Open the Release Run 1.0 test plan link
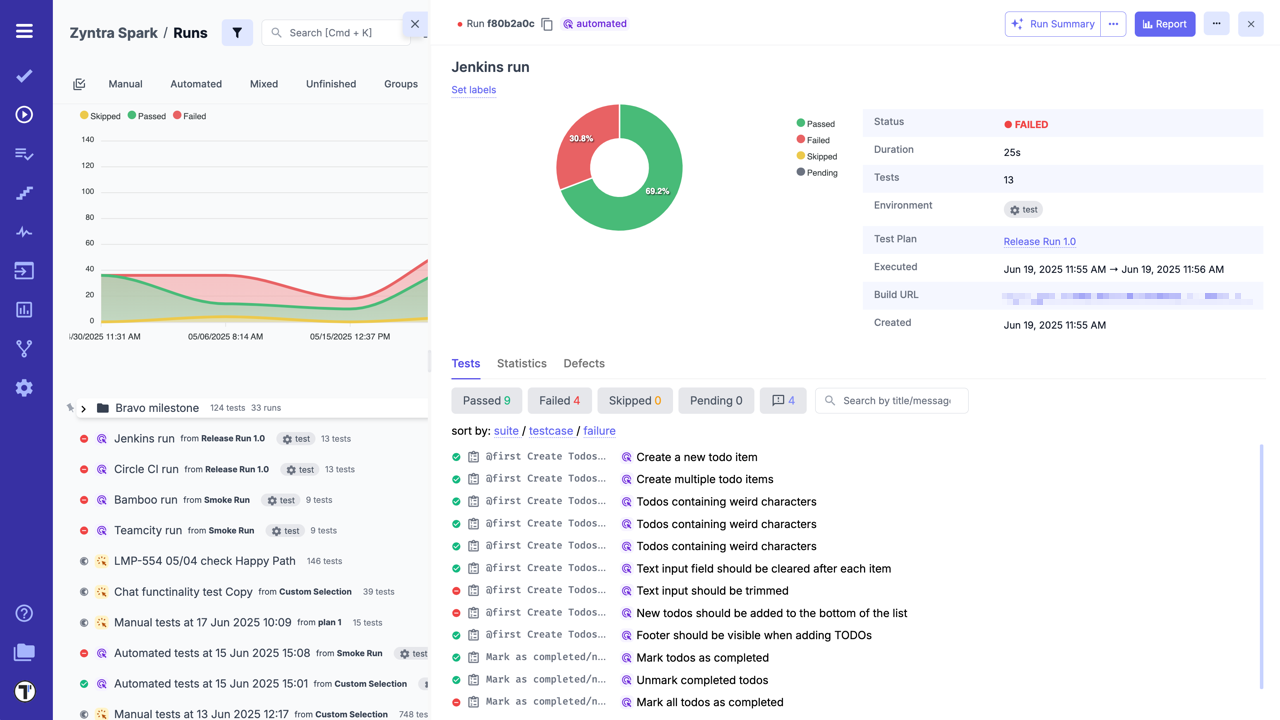The height and width of the screenshot is (720, 1280). pyautogui.click(x=1039, y=241)
